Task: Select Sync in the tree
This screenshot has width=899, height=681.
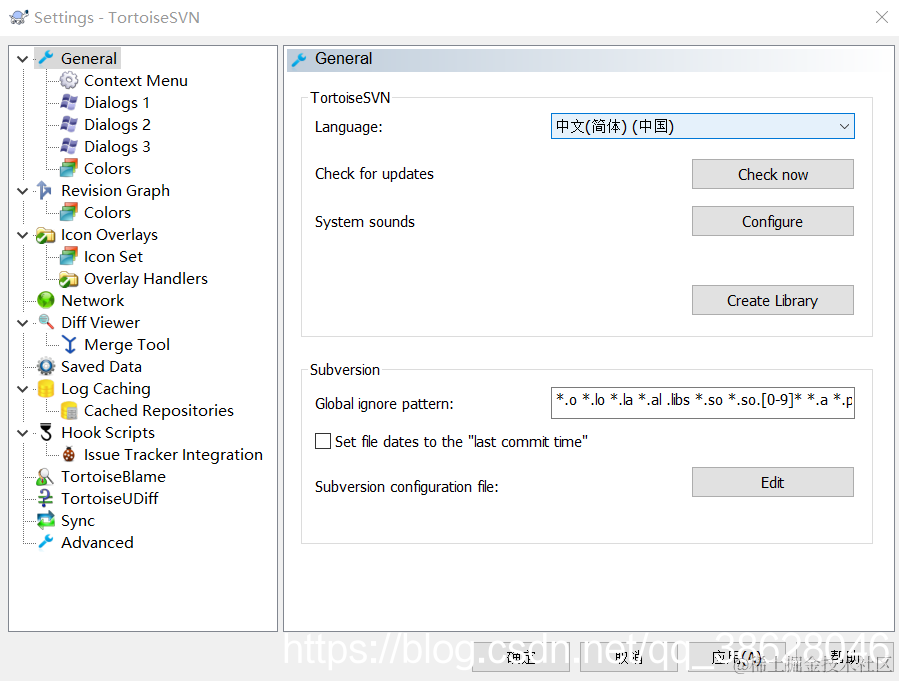Action: pos(78,520)
